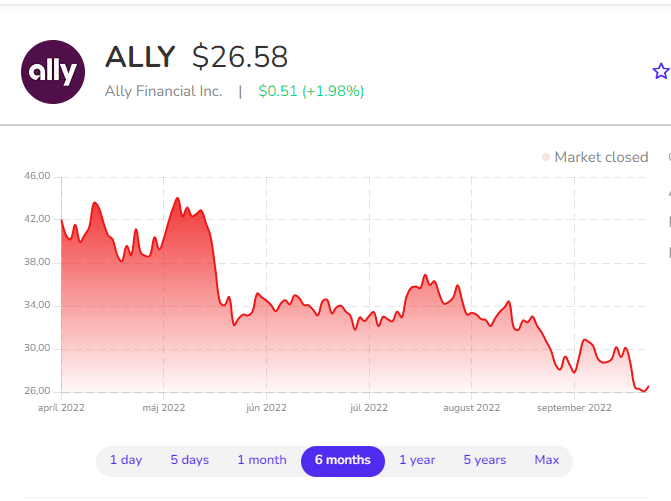Image resolution: width=671 pixels, height=501 pixels.
Task: Switch chart to 5 days view
Action: pos(189,460)
